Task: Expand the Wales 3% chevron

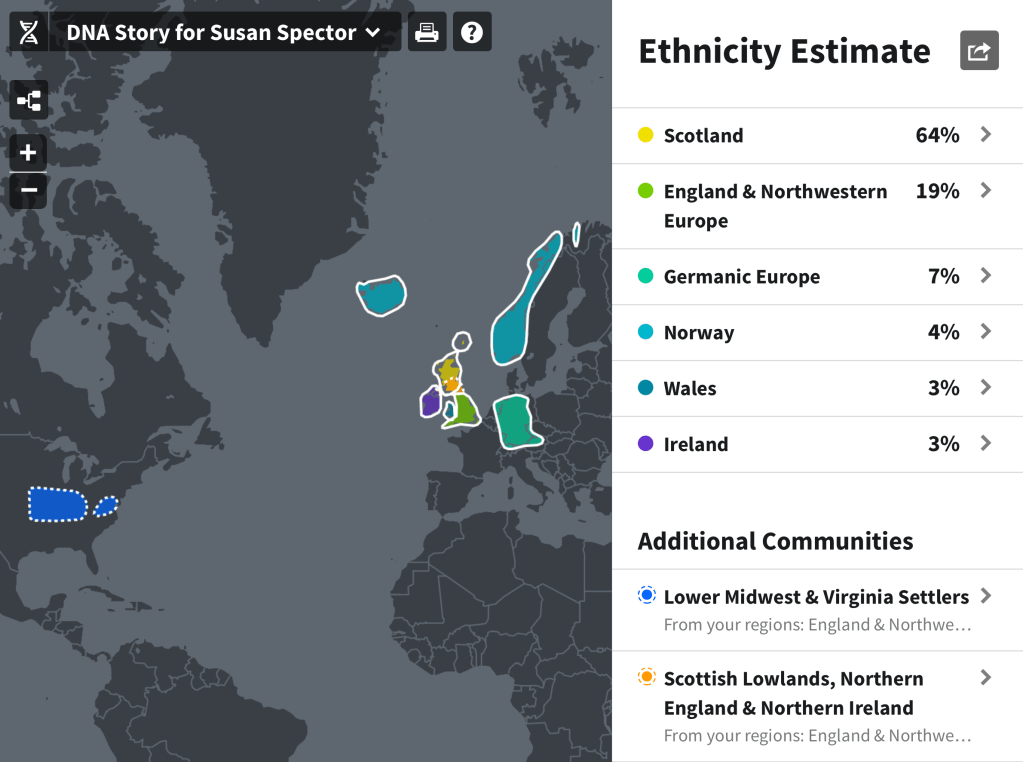Action: click(985, 388)
